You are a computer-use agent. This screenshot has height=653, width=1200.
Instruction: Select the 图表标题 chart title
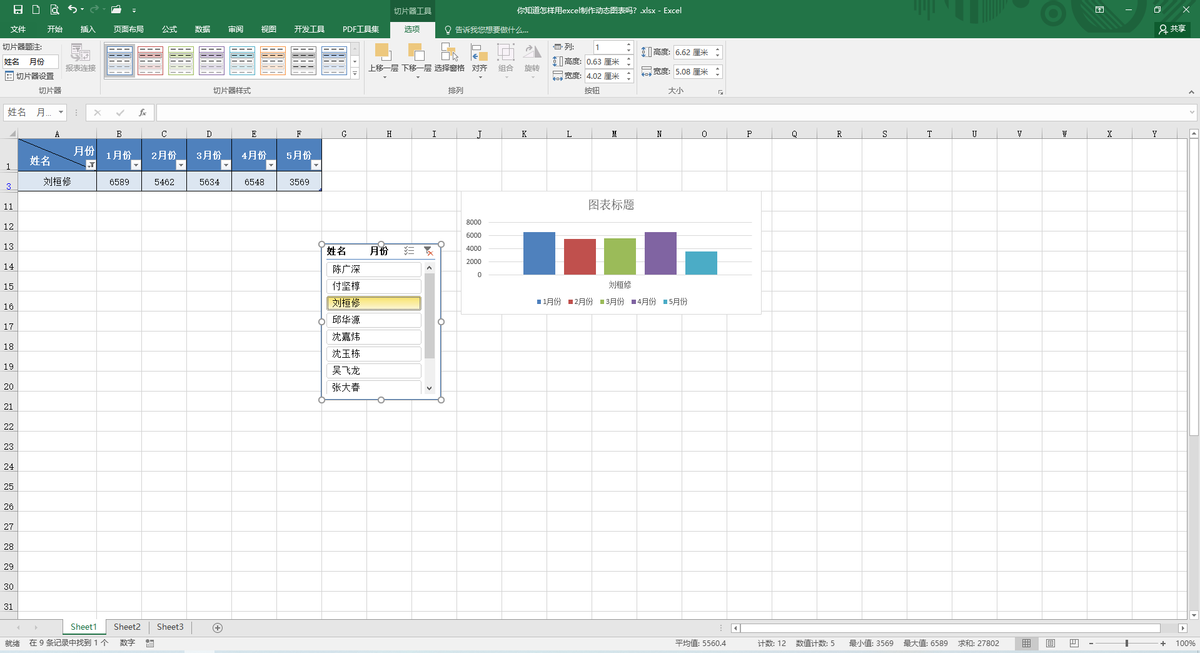(x=611, y=205)
